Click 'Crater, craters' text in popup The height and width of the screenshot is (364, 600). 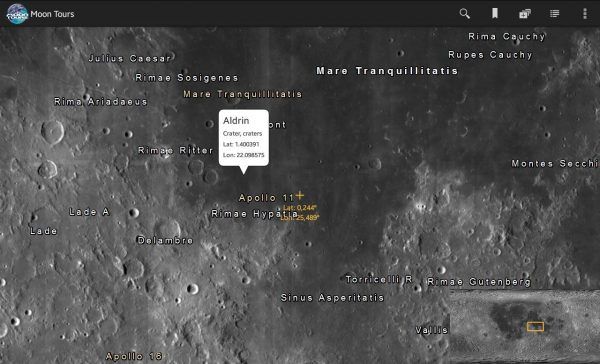pyautogui.click(x=243, y=134)
